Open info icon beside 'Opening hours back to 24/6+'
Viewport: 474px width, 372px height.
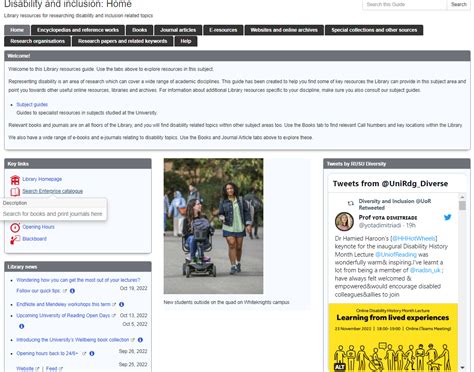point(92,353)
